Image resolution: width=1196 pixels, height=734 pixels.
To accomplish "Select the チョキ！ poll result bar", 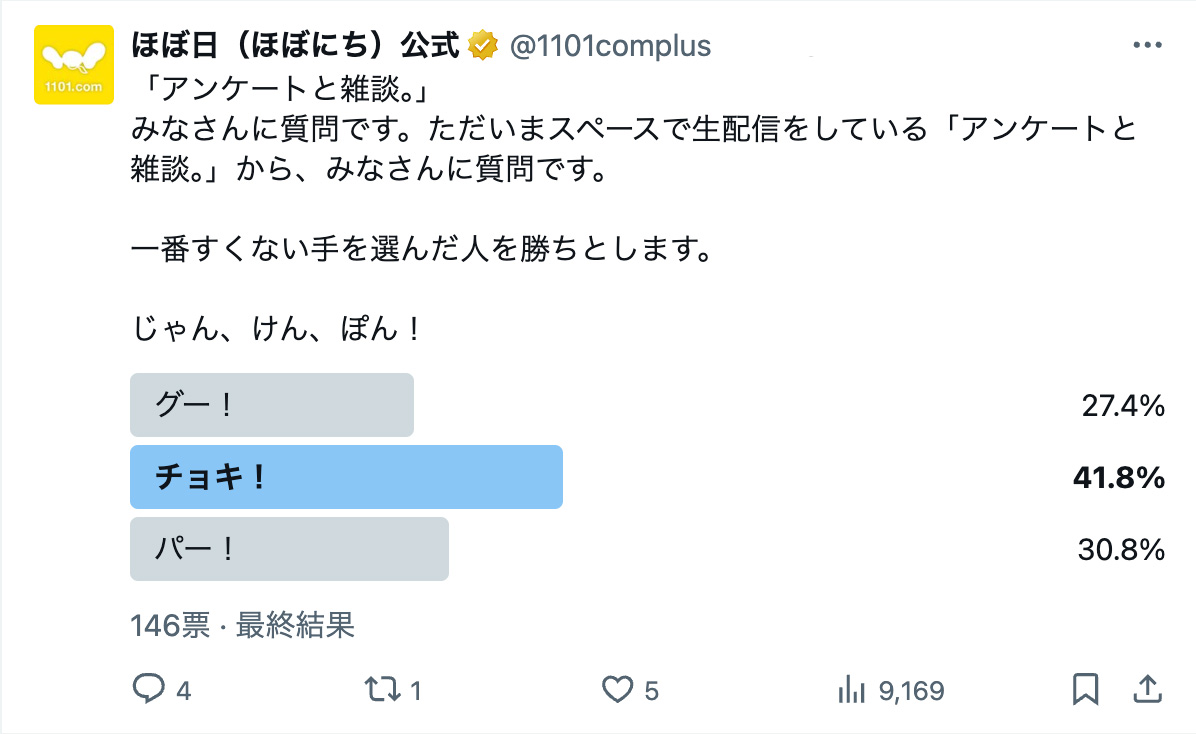I will pos(346,477).
